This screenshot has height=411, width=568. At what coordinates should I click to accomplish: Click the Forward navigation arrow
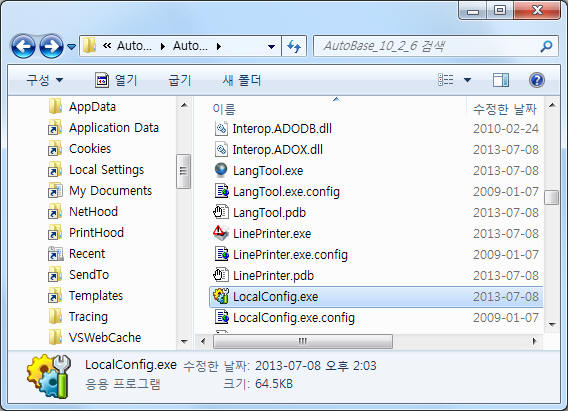(51, 46)
